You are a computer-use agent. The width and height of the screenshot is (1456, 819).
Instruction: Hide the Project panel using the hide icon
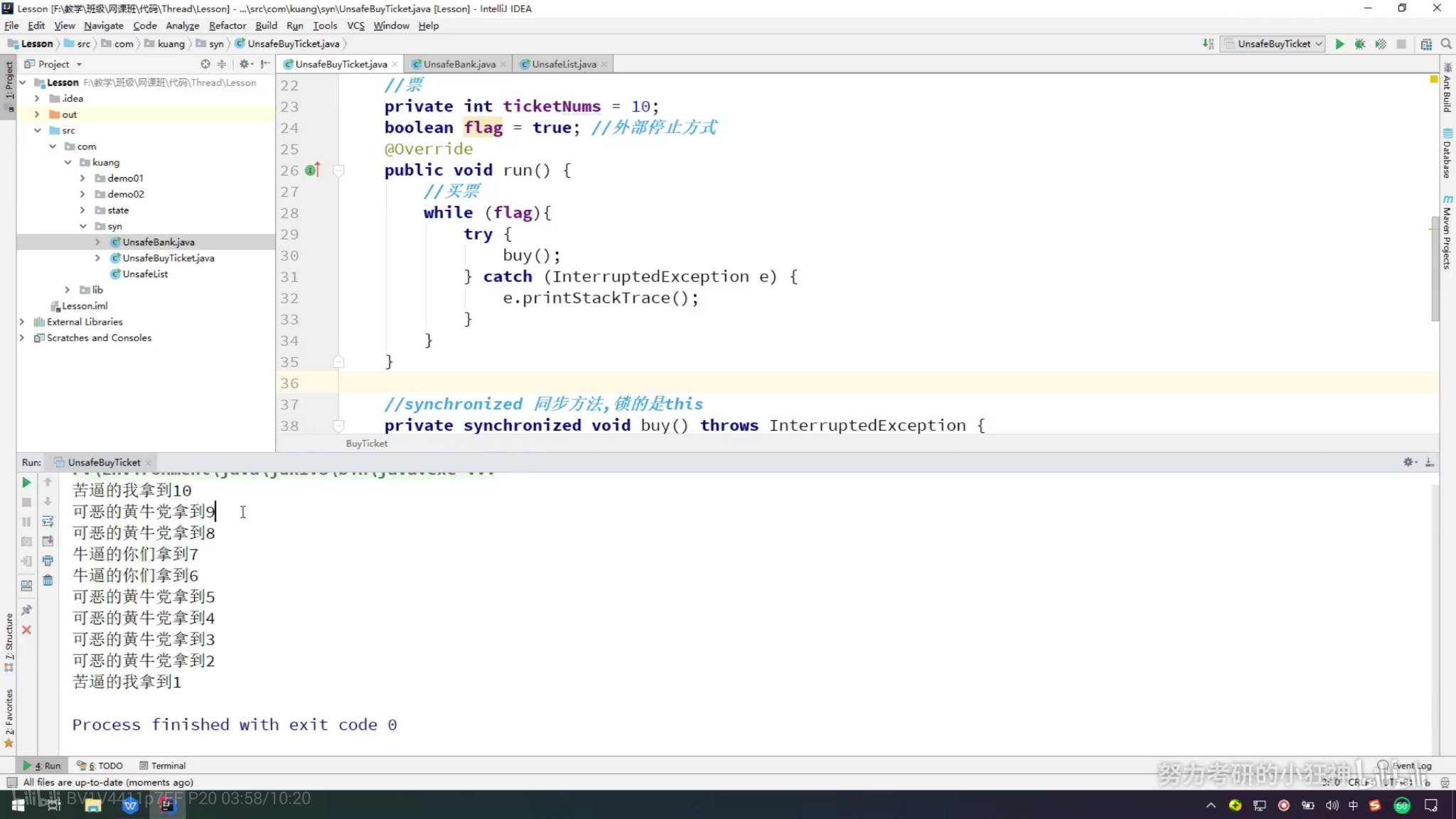coord(265,64)
